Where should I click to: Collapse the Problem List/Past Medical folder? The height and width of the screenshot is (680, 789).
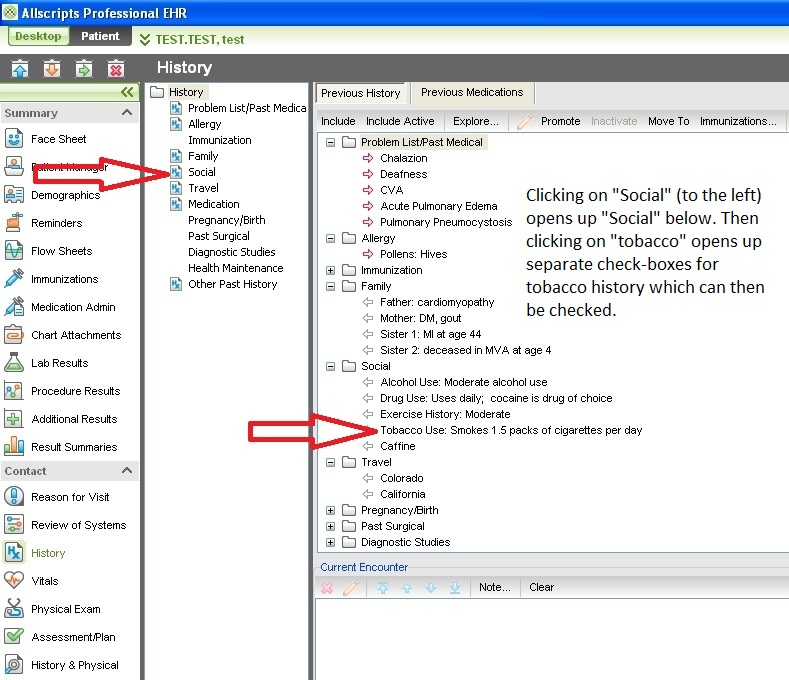click(330, 142)
